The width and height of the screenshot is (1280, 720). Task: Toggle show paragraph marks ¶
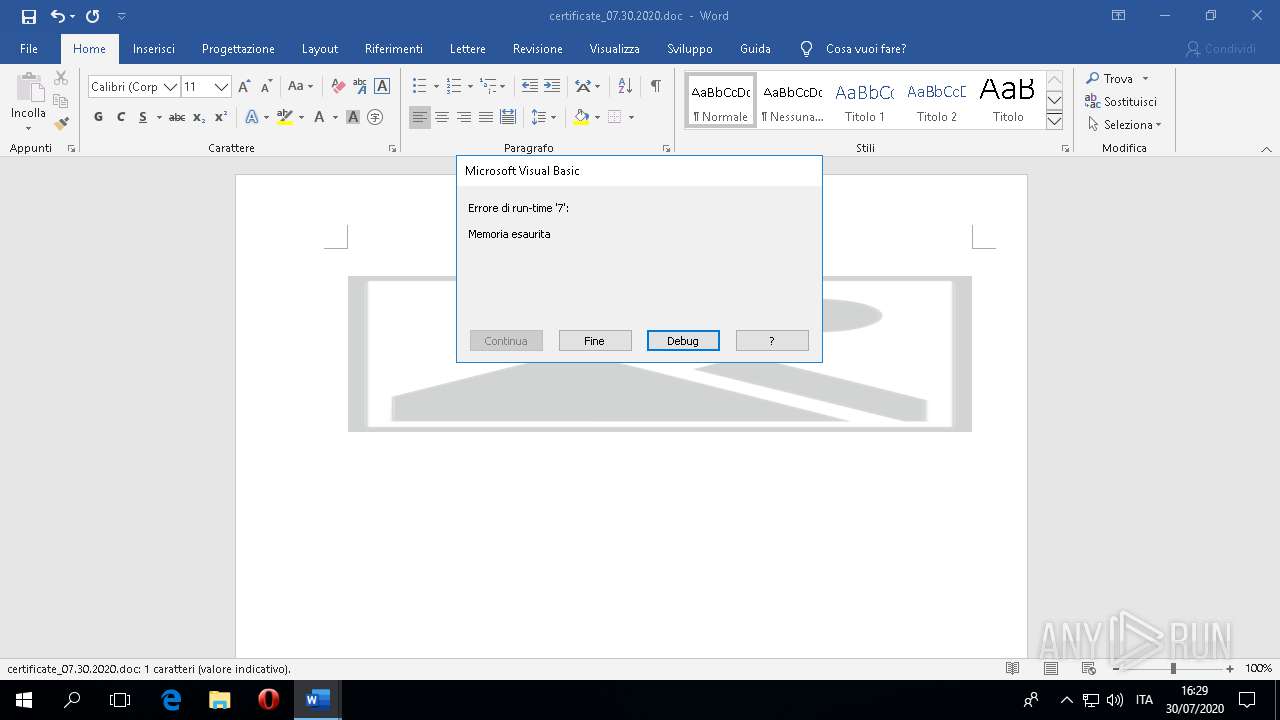655,86
